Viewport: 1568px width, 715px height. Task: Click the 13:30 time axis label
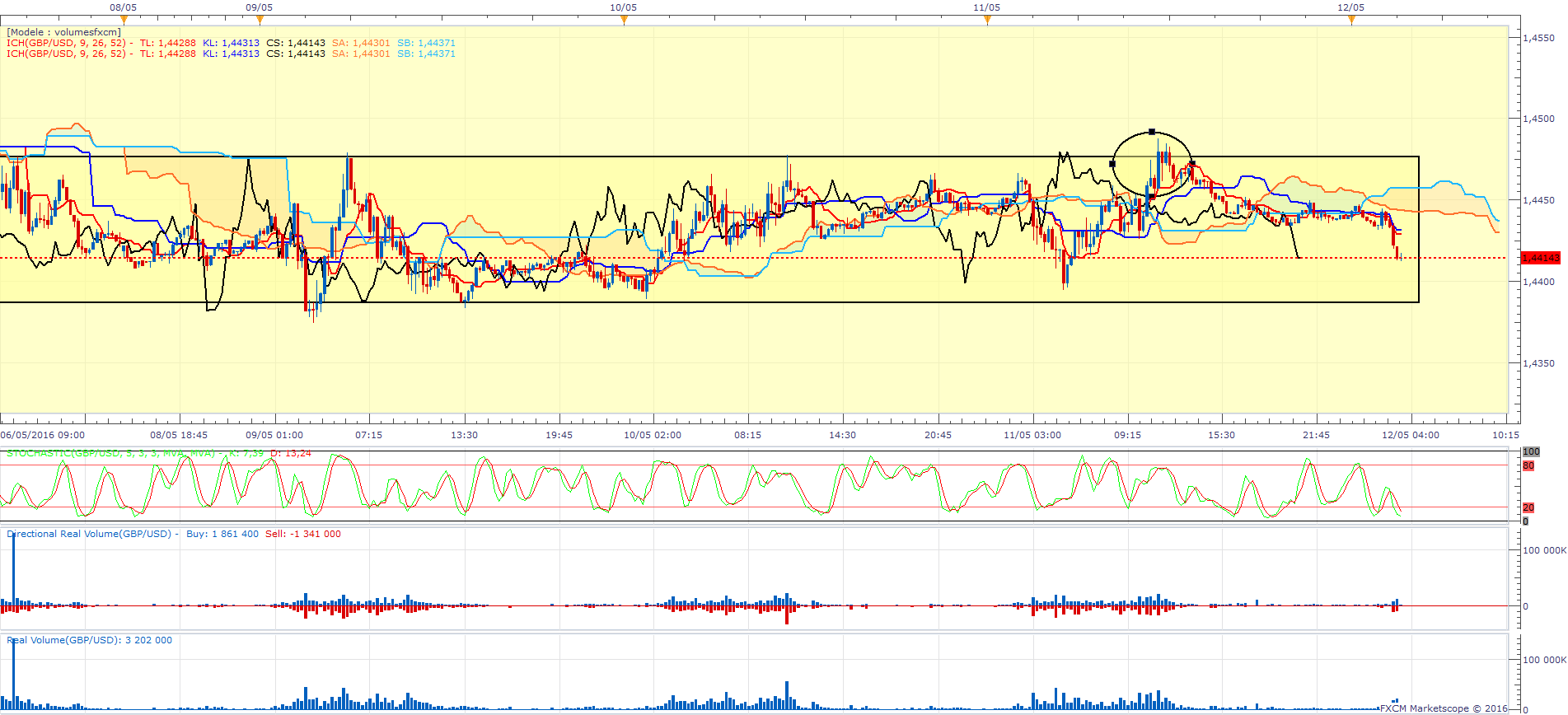click(465, 435)
